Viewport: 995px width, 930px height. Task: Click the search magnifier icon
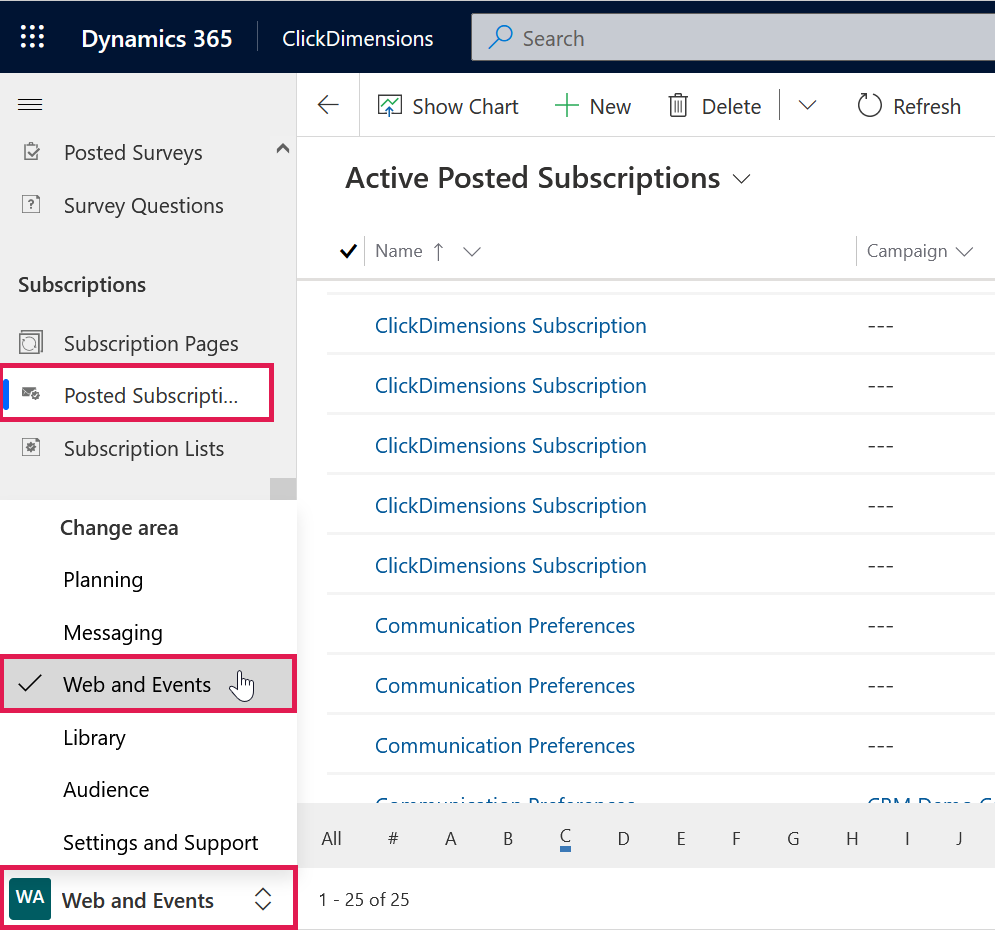click(x=500, y=37)
